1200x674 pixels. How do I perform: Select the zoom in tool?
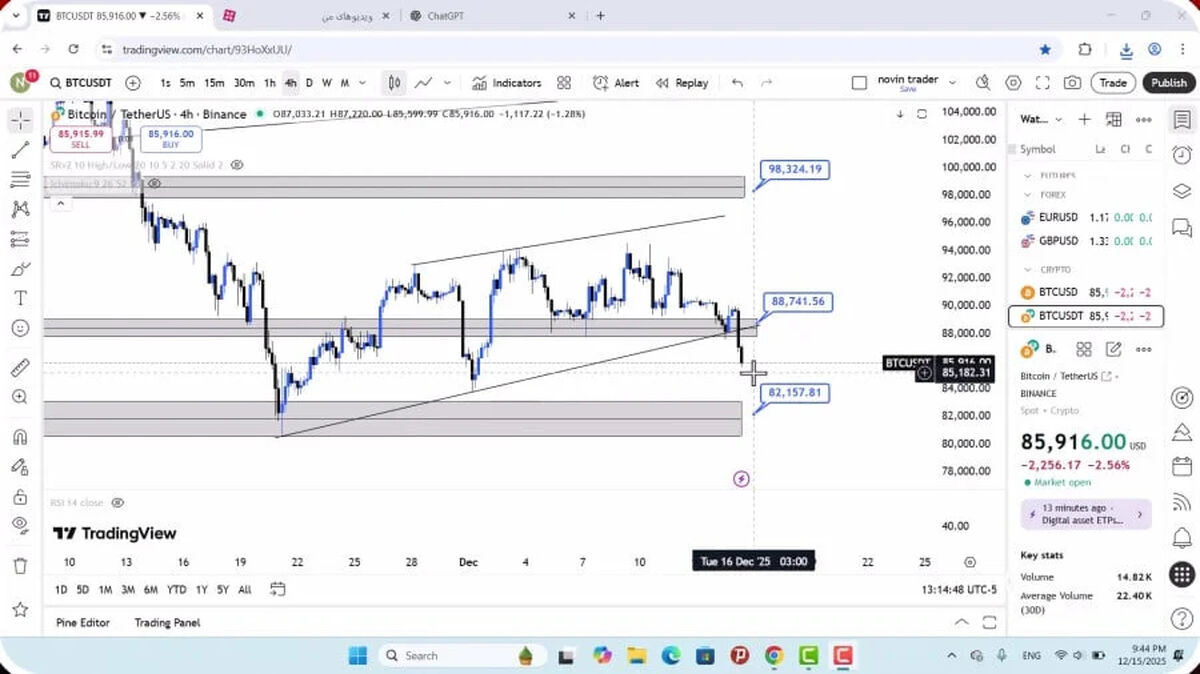coord(20,397)
